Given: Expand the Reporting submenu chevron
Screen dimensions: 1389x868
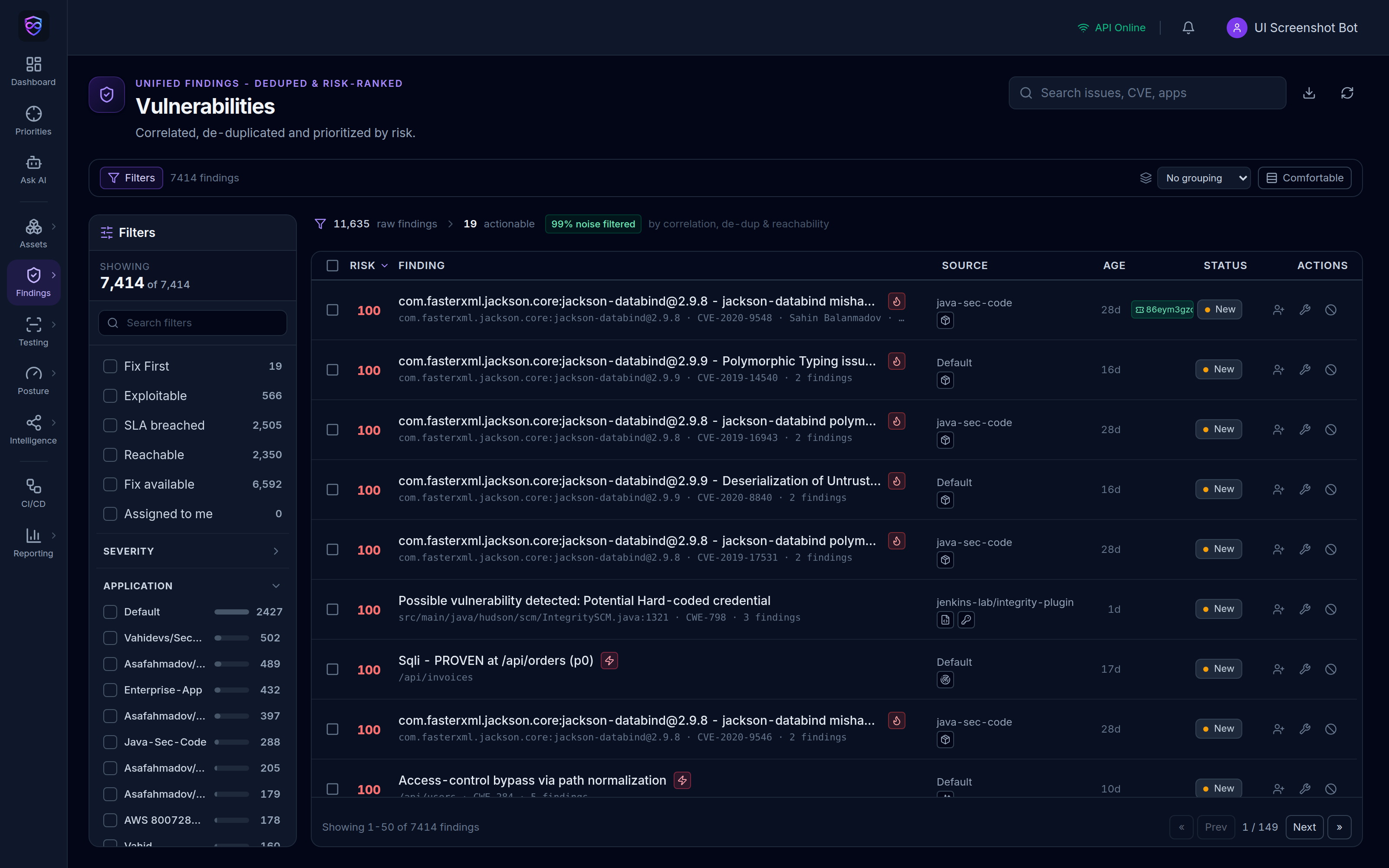Looking at the screenshot, I should [x=54, y=536].
